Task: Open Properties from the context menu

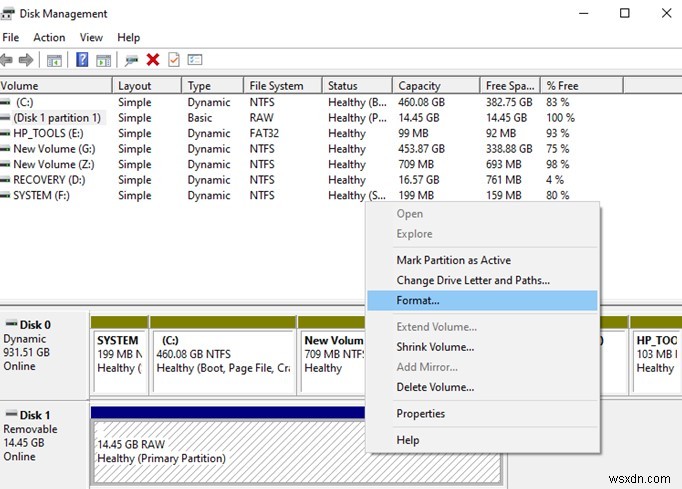Action: [x=421, y=414]
